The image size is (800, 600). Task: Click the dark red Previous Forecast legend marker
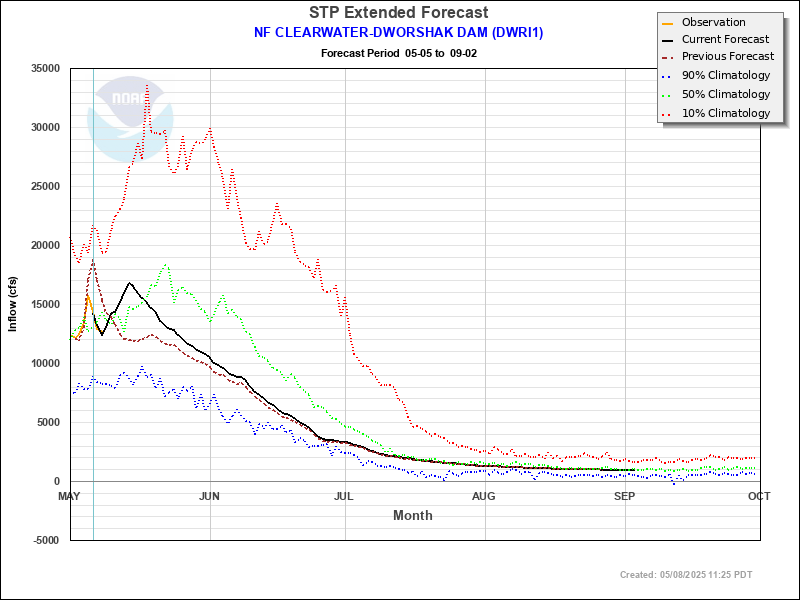pyautogui.click(x=669, y=58)
